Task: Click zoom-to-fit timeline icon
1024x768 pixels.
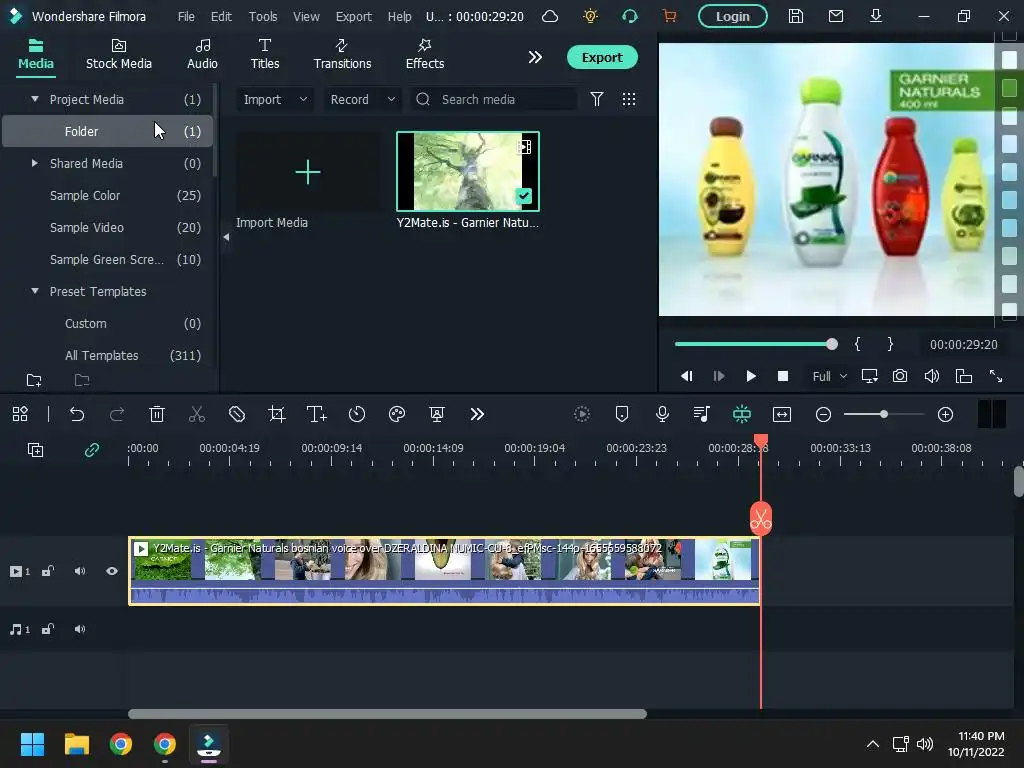Action: (x=782, y=414)
